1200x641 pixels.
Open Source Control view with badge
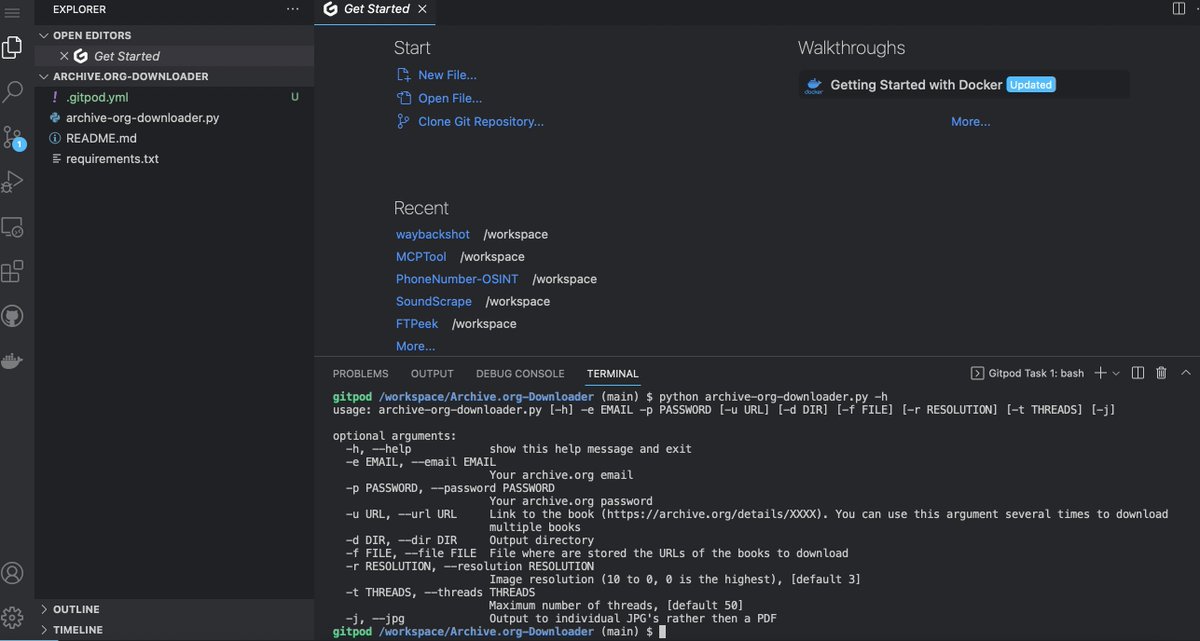13,138
